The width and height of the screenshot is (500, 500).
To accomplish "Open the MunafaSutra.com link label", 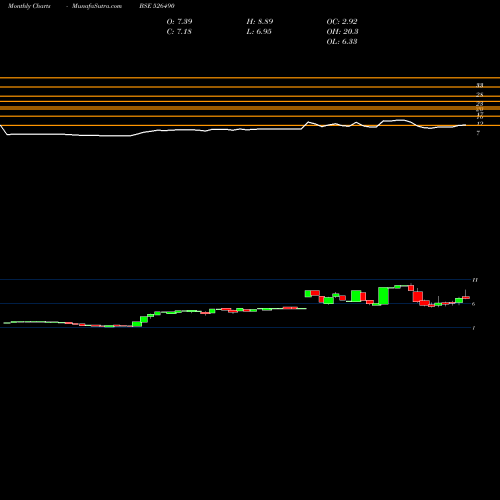I will click(97, 6).
